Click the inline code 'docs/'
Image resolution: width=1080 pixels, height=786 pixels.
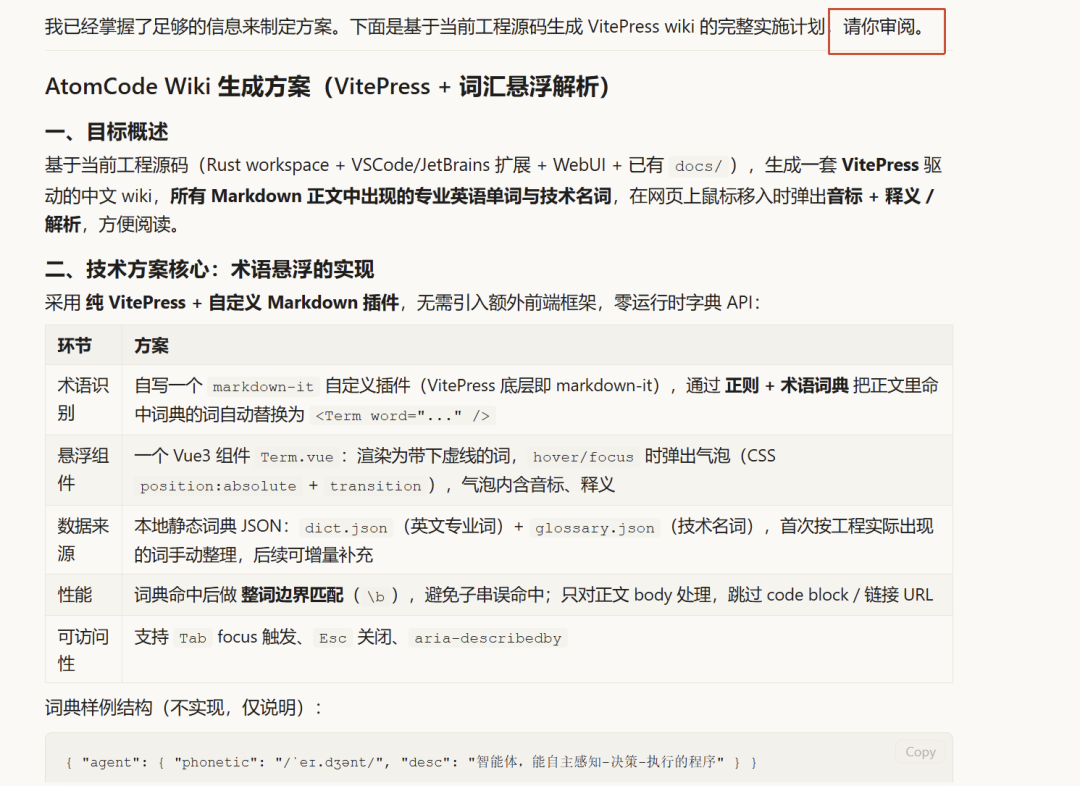698,166
